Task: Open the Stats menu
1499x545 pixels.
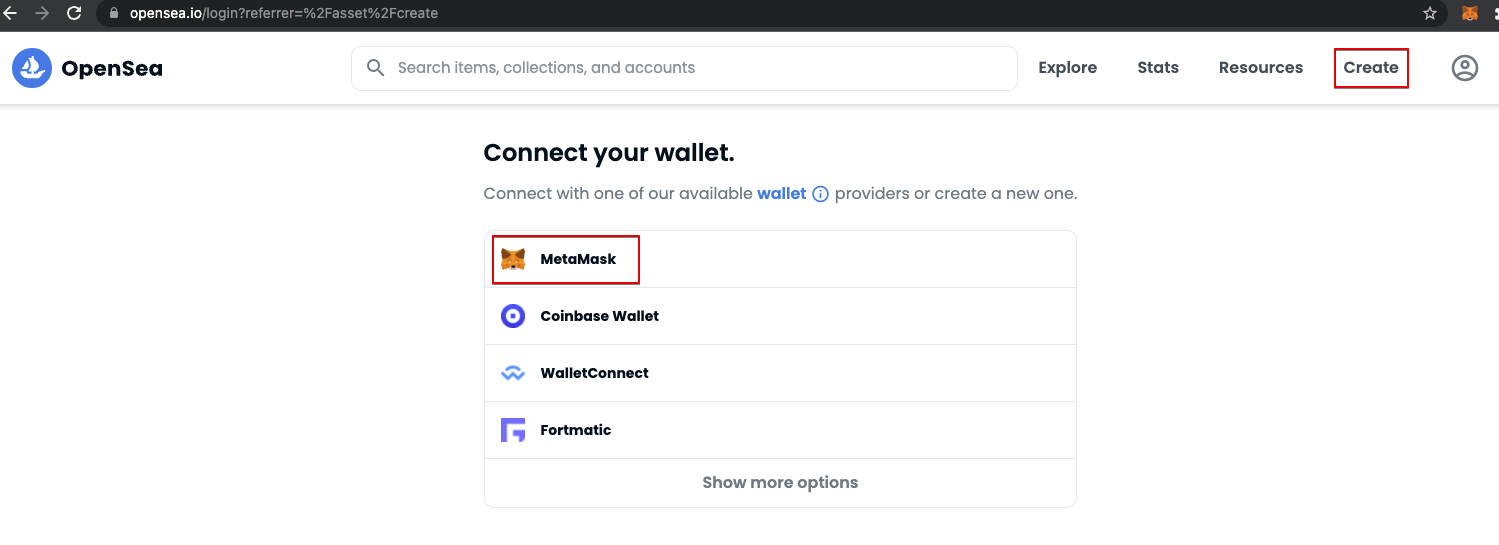Action: click(x=1158, y=68)
